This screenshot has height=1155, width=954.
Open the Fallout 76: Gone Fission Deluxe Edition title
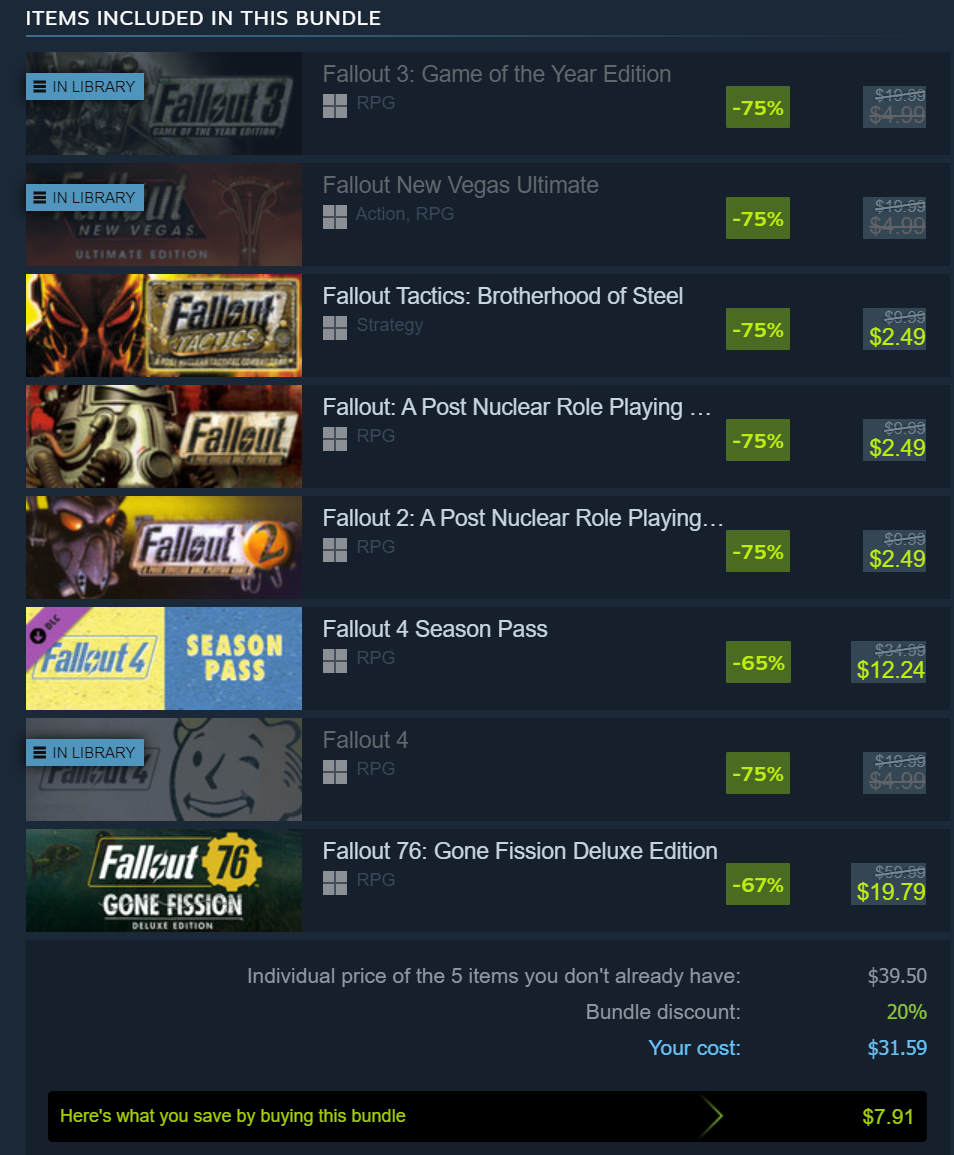(x=520, y=851)
